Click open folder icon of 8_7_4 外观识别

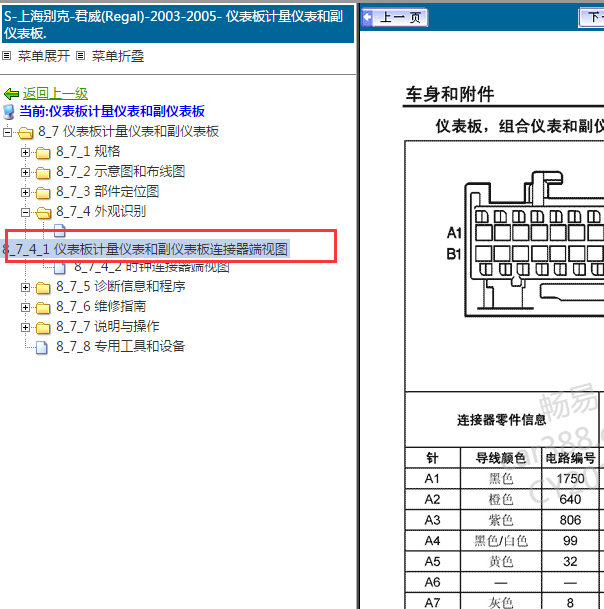(44, 213)
